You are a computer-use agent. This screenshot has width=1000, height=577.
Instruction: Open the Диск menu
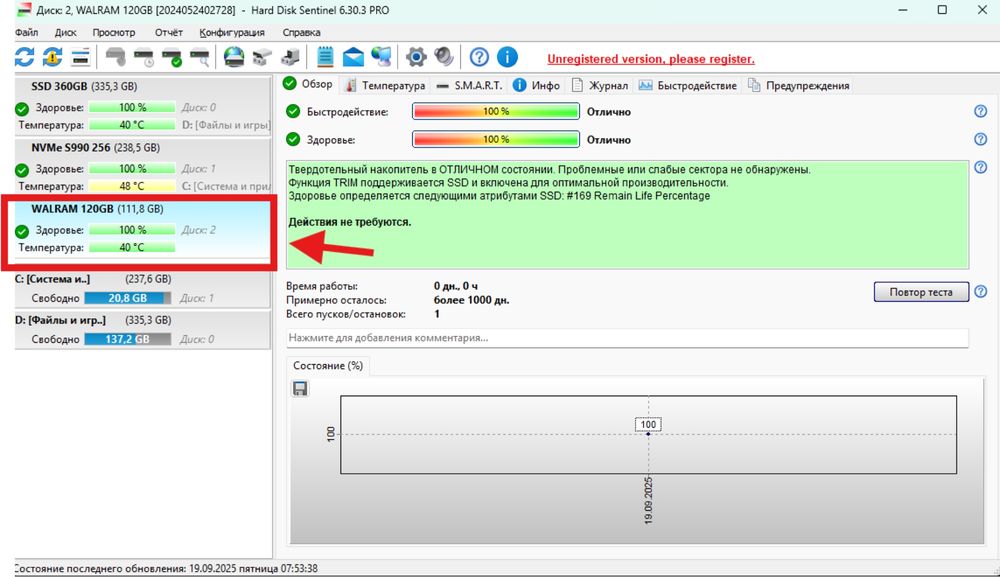coord(65,32)
